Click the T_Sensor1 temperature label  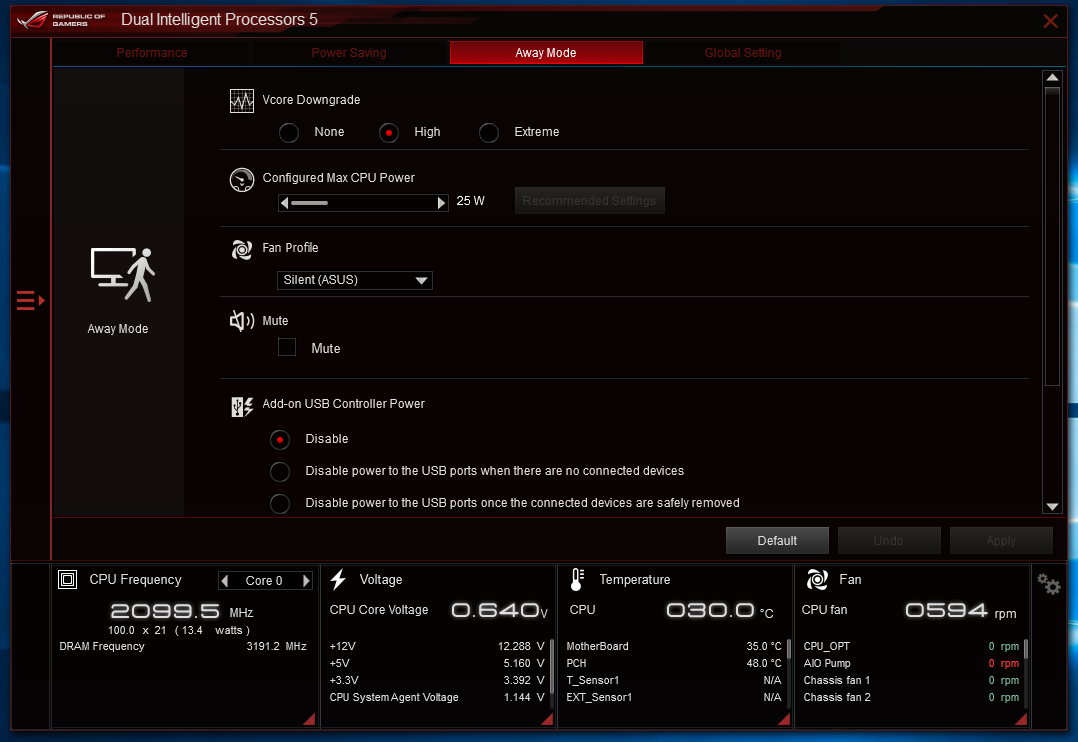click(593, 681)
